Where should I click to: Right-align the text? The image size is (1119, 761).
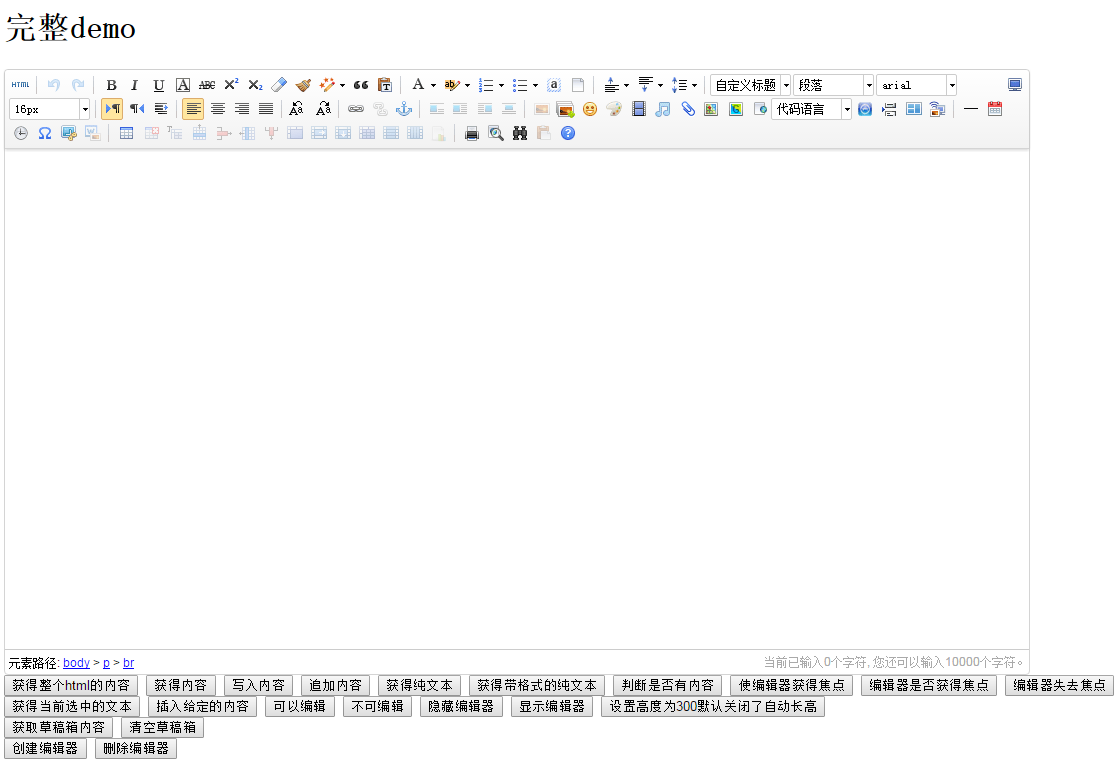point(242,109)
